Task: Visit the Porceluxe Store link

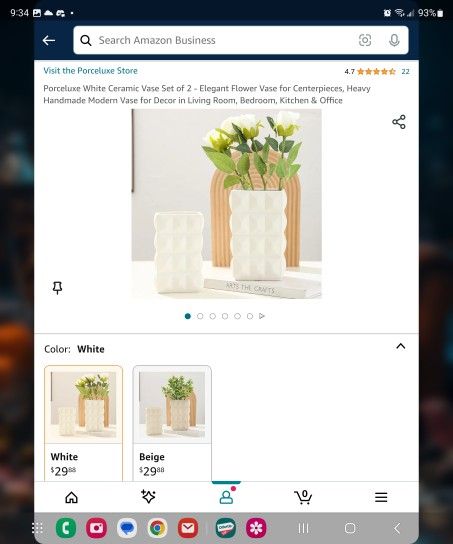Action: [91, 71]
